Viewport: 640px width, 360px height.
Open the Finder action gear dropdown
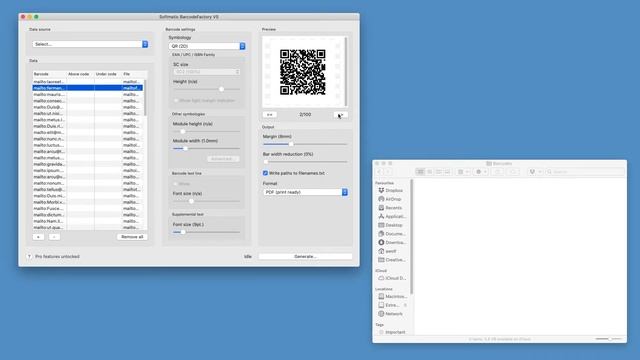coord(481,172)
